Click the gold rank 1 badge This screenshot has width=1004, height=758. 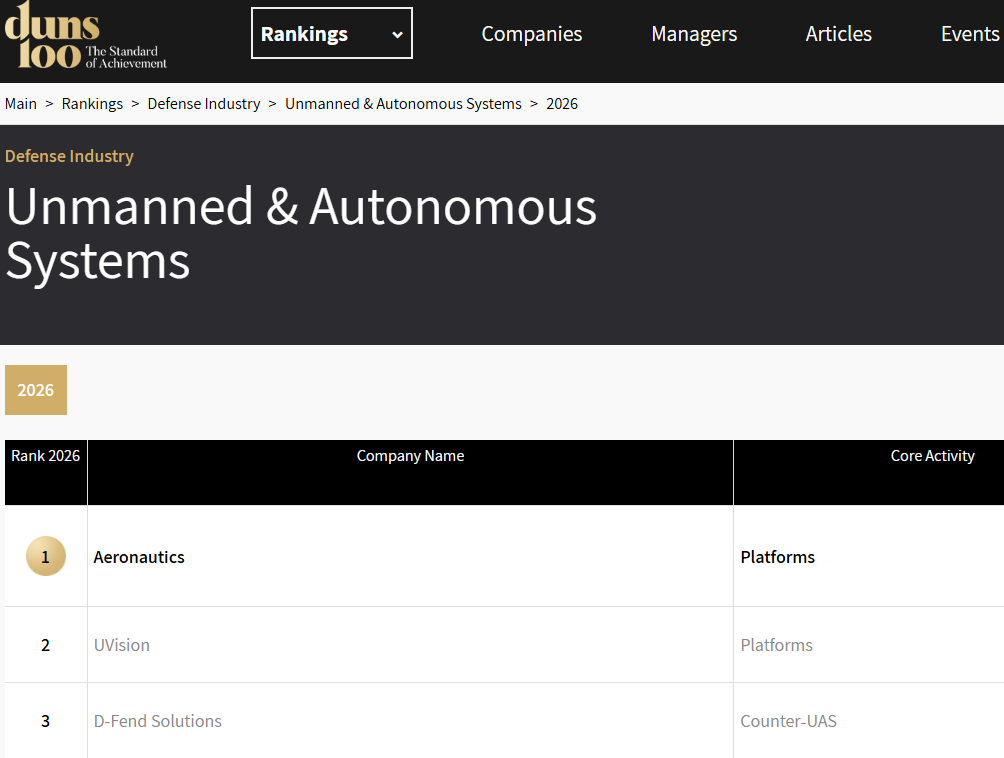(x=45, y=556)
